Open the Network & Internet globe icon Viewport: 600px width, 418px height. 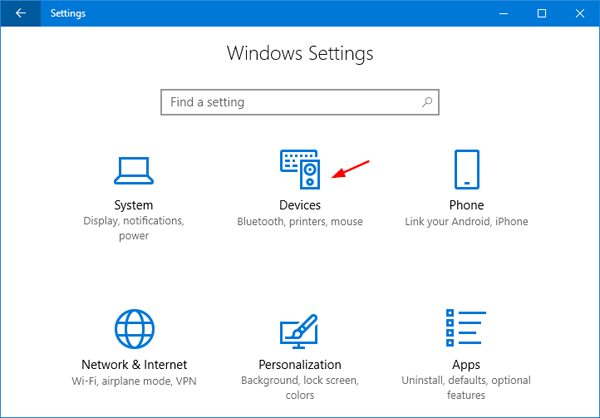pyautogui.click(x=133, y=328)
